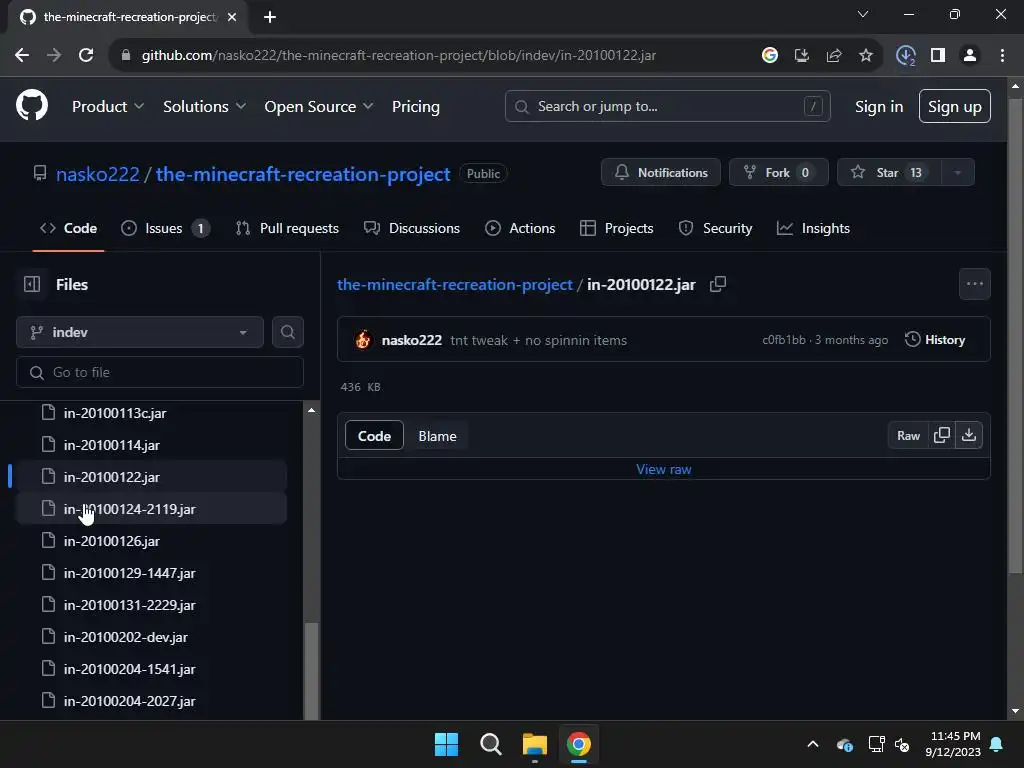The image size is (1024, 768).
Task: Click the GitHub logo home icon
Action: pyautogui.click(x=31, y=106)
